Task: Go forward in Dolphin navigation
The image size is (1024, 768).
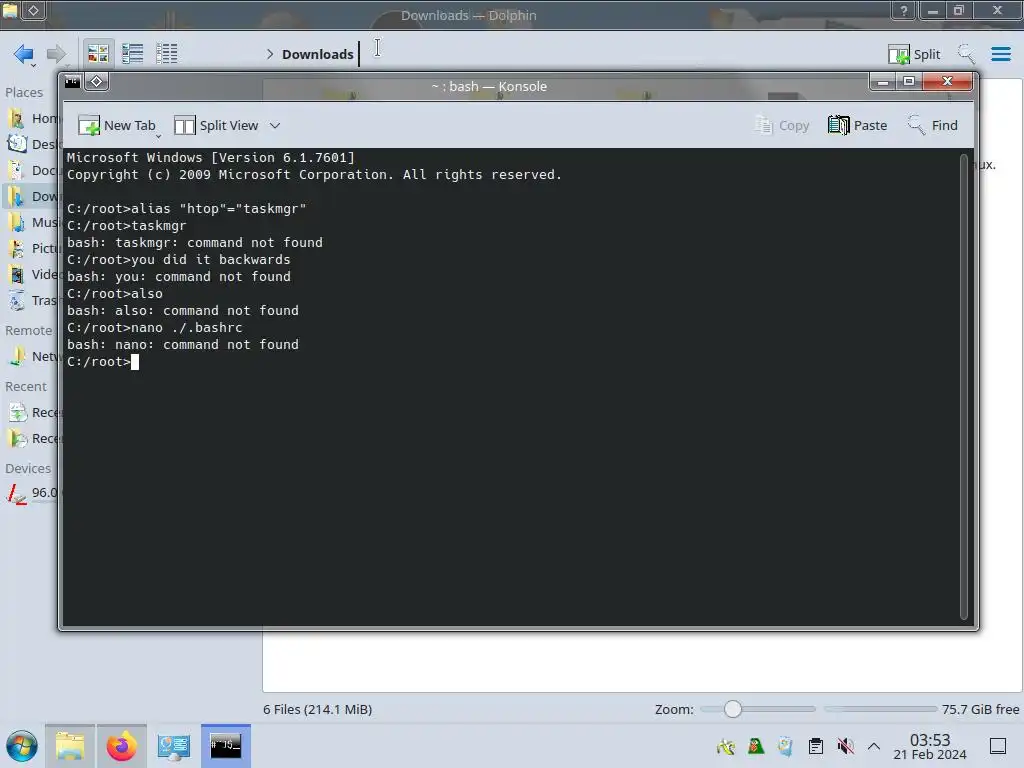Action: (57, 54)
